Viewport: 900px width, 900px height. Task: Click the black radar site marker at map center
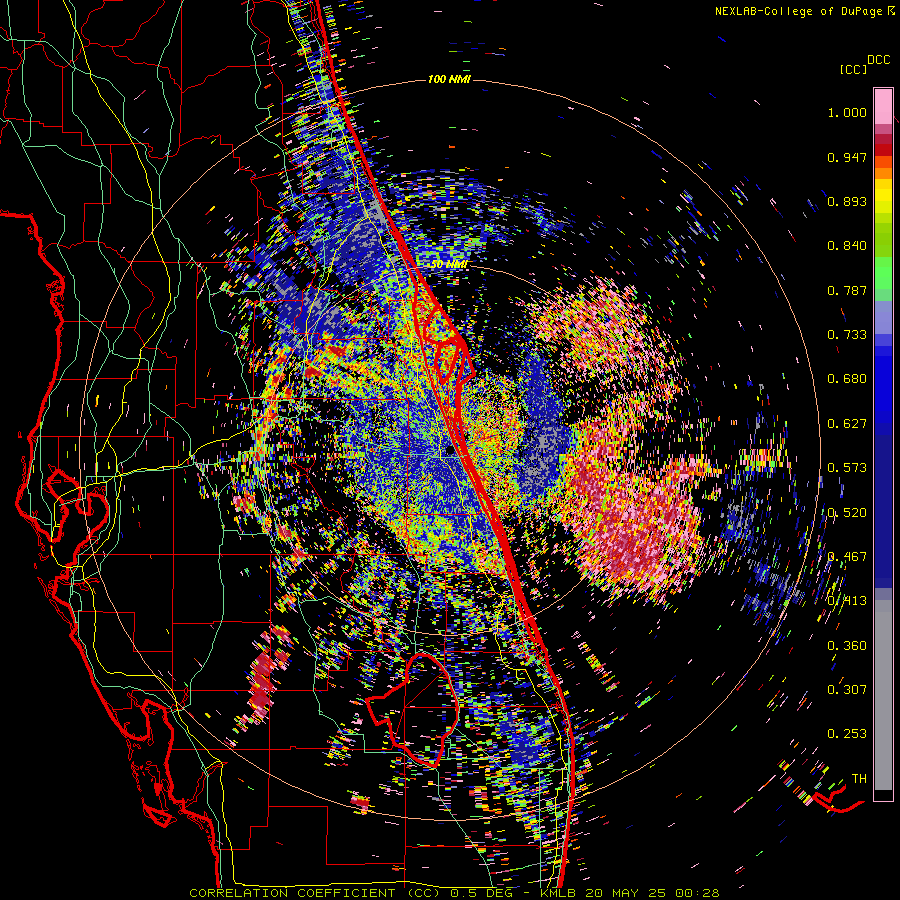[449, 451]
